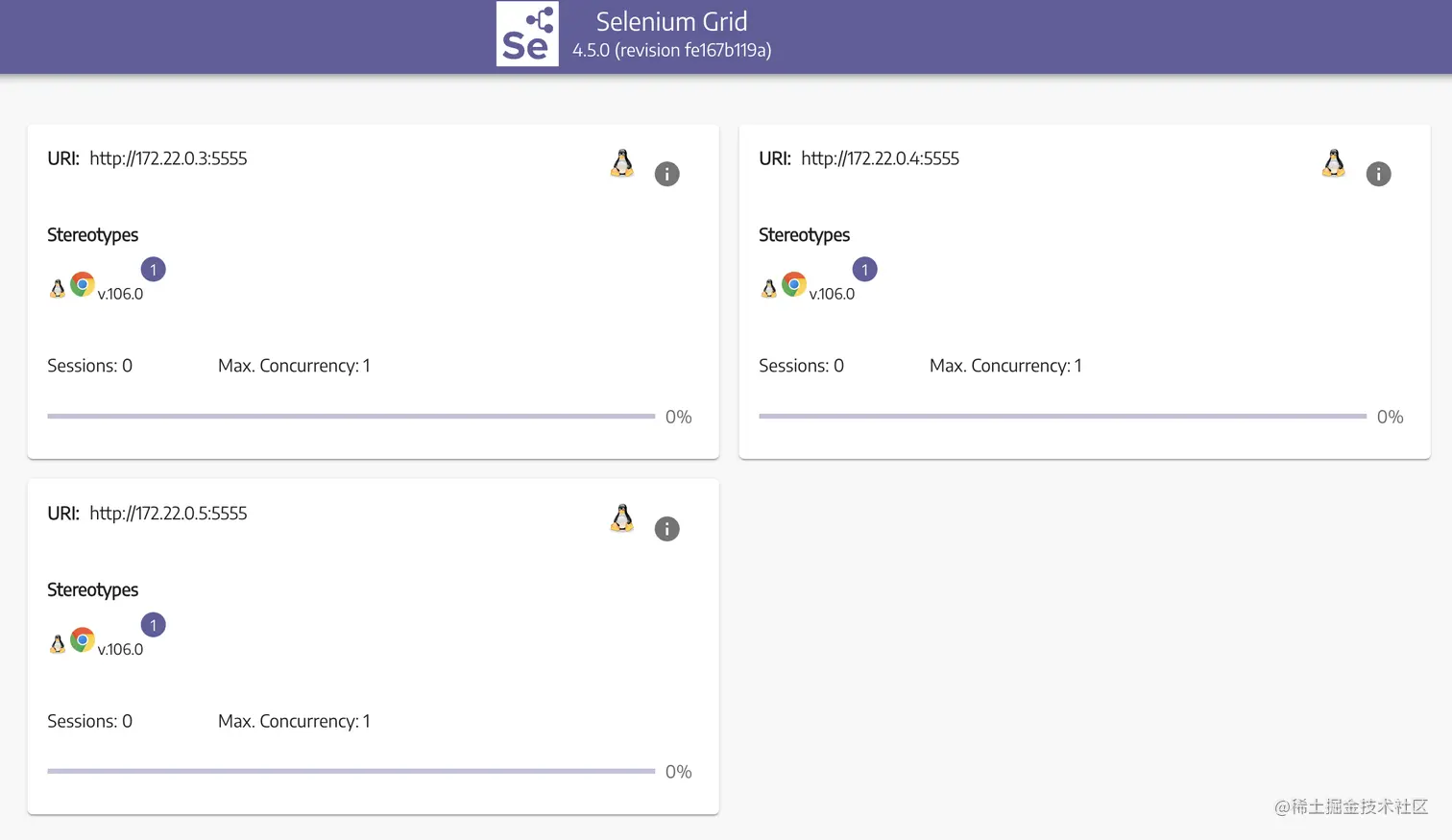
Task: Click Linux OS icon beside node 172.22.0.3 info
Action: click(622, 163)
